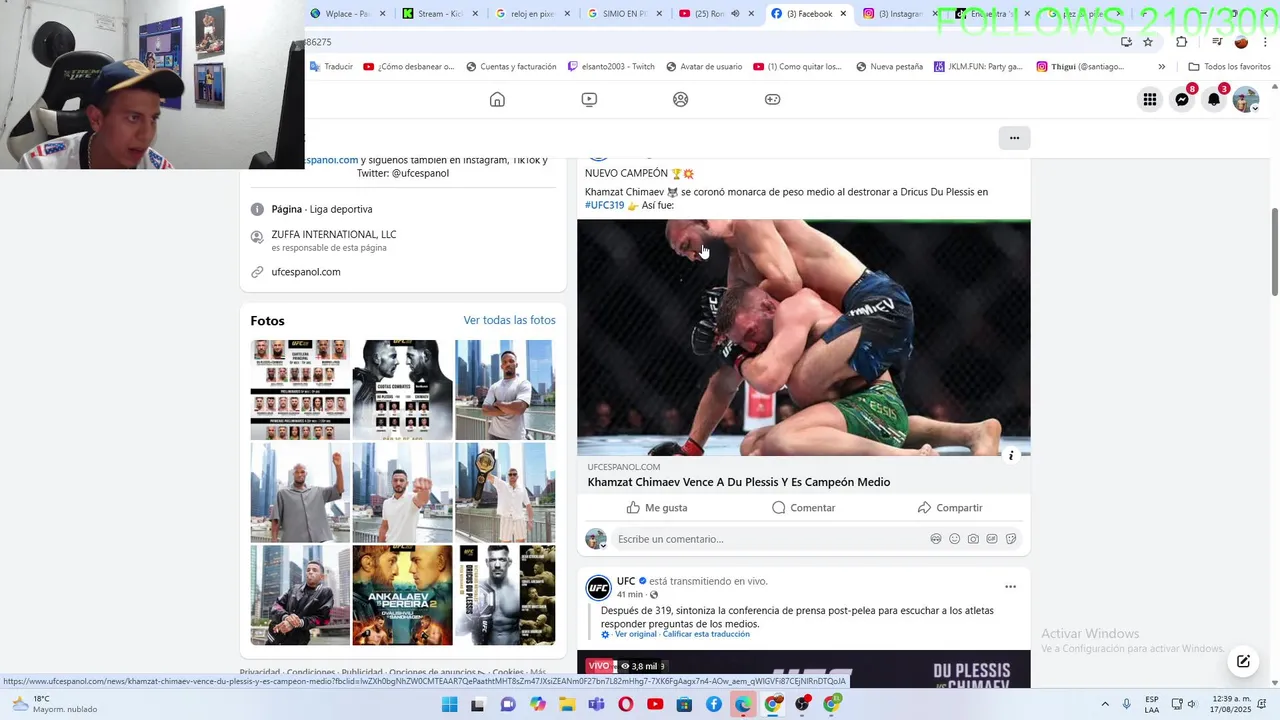Go to the Facebook Home icon
The height and width of the screenshot is (720, 1280).
click(x=497, y=99)
